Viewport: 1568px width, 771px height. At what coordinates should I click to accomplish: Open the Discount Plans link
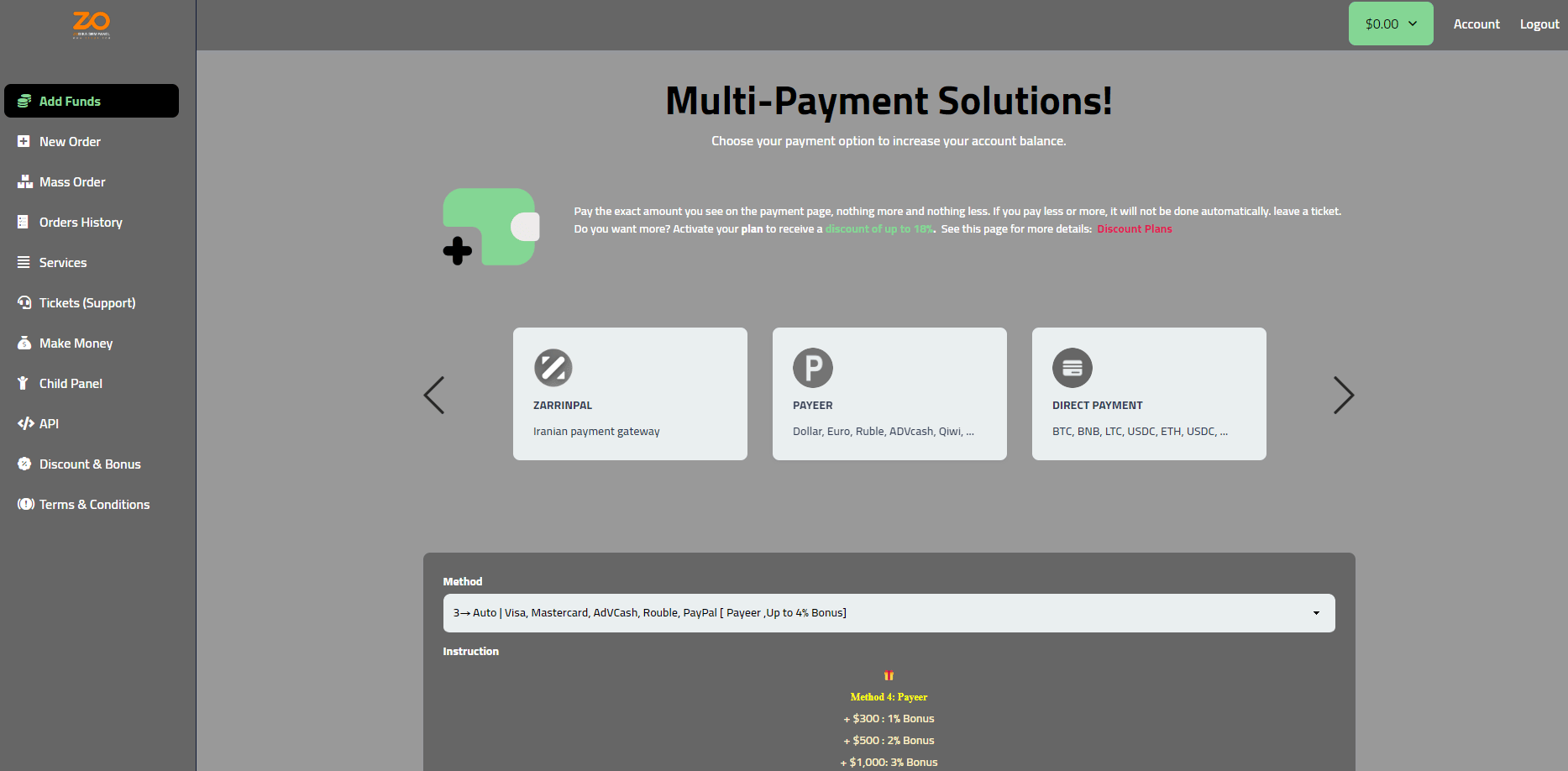pyautogui.click(x=1134, y=229)
